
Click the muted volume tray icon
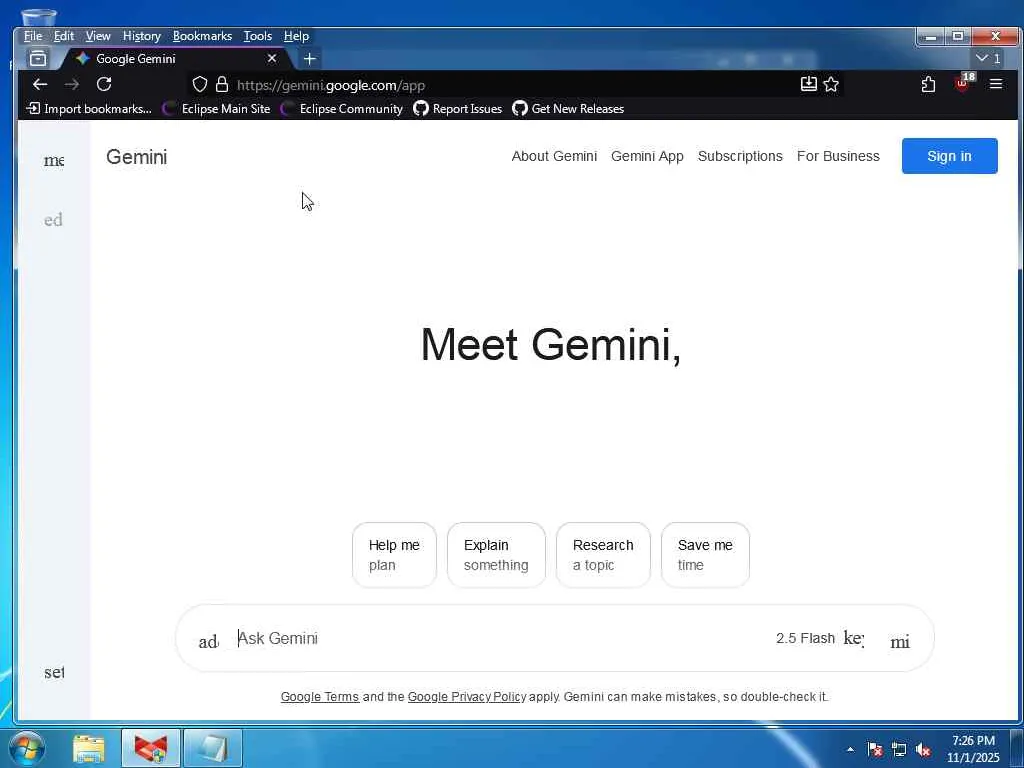click(x=923, y=749)
